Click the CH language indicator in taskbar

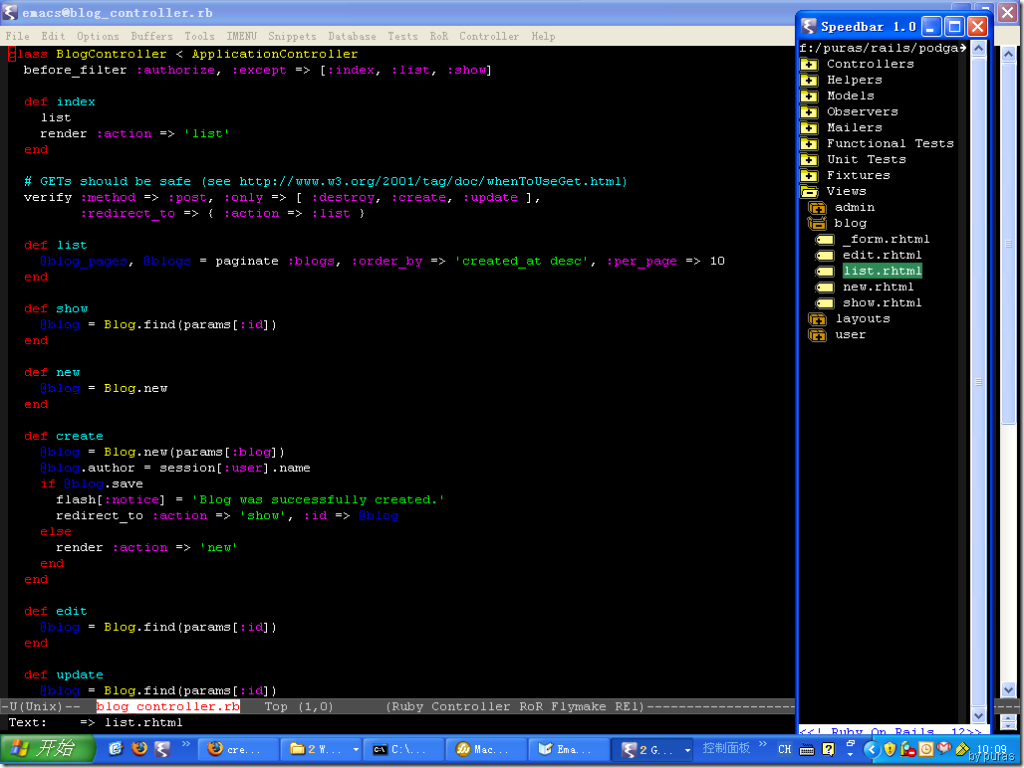tap(784, 749)
